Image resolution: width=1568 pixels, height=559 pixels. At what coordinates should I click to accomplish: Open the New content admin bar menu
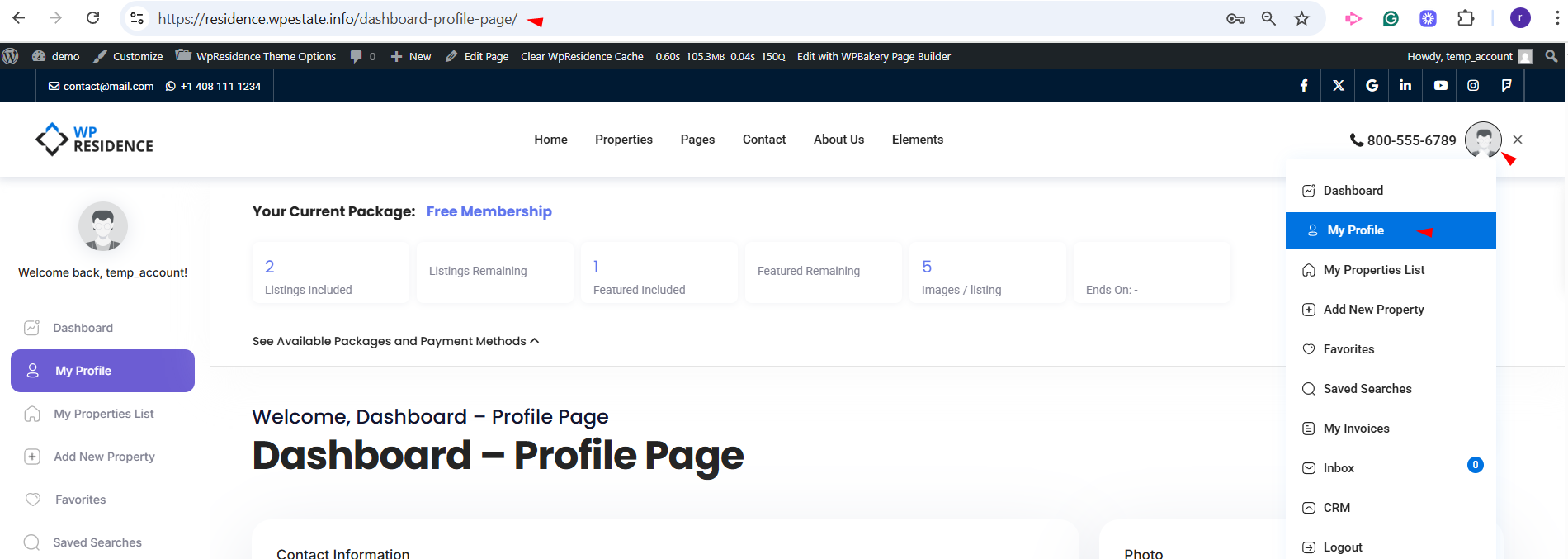coord(411,56)
